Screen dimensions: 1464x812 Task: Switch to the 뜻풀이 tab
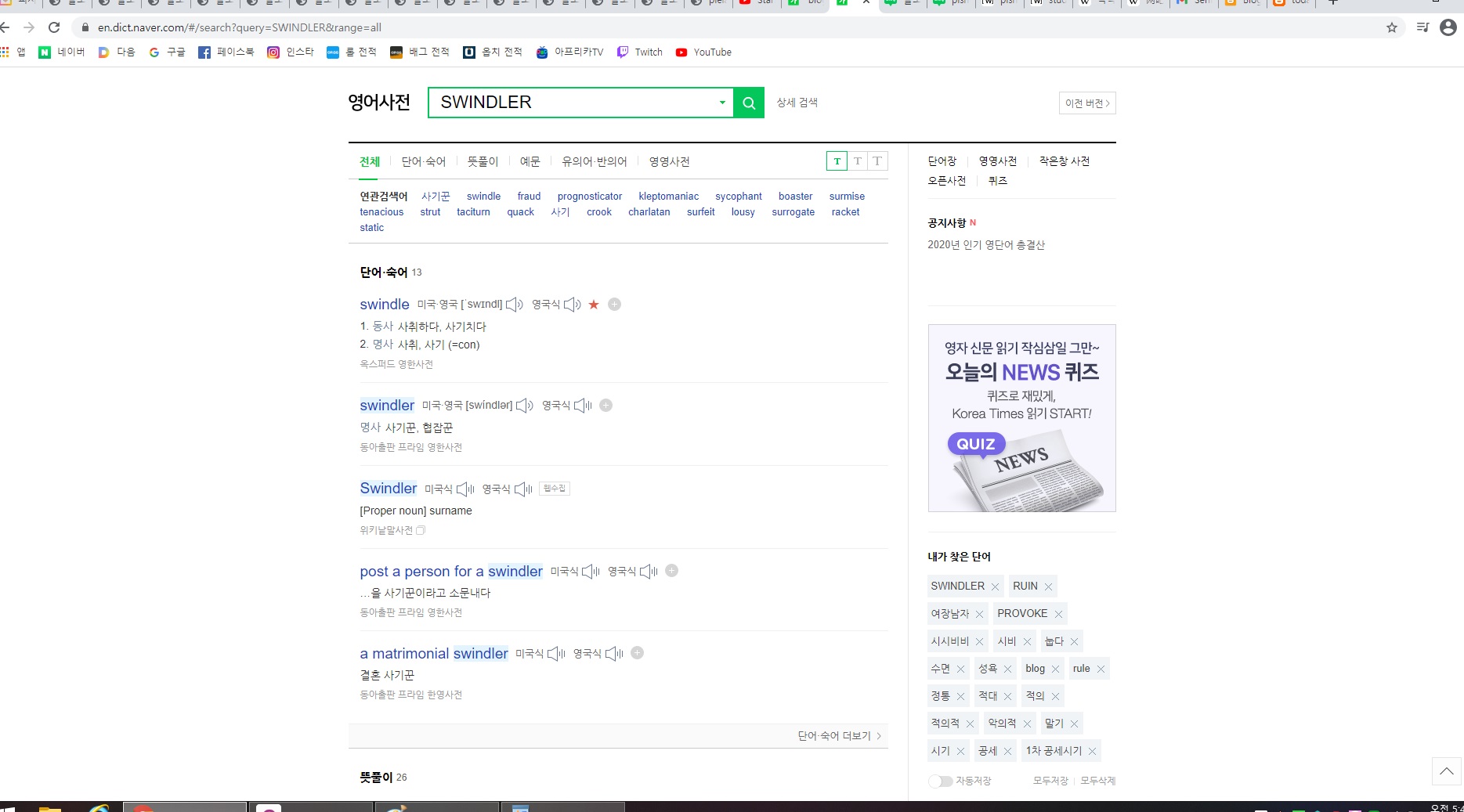tap(483, 162)
